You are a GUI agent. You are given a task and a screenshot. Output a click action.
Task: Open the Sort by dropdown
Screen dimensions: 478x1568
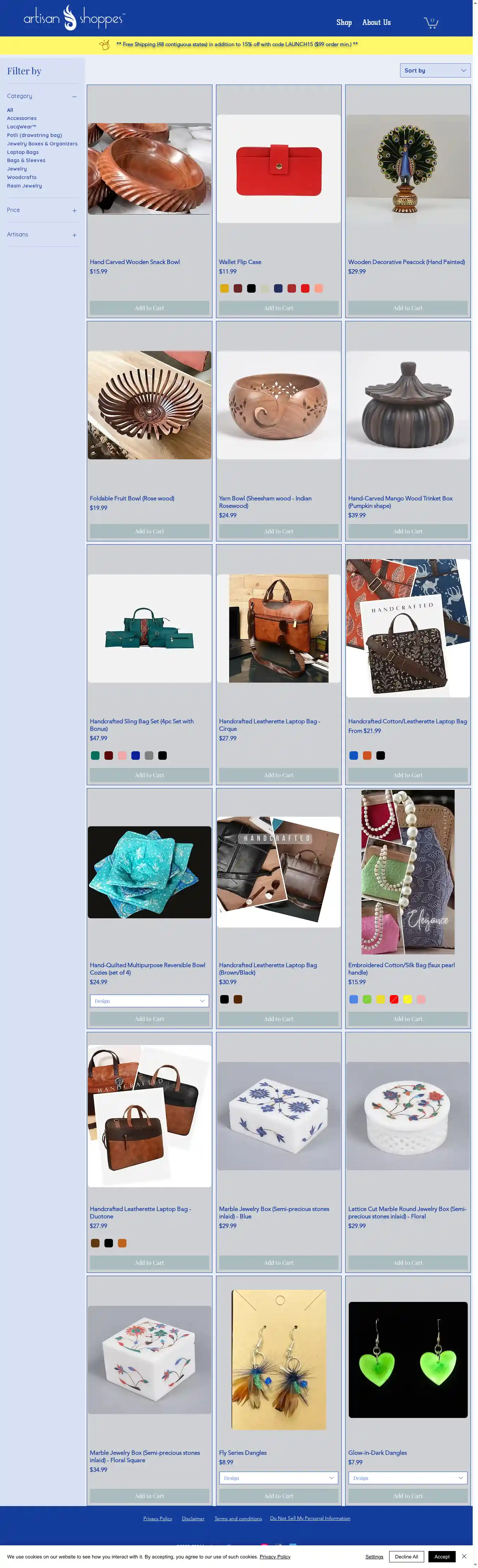click(435, 71)
